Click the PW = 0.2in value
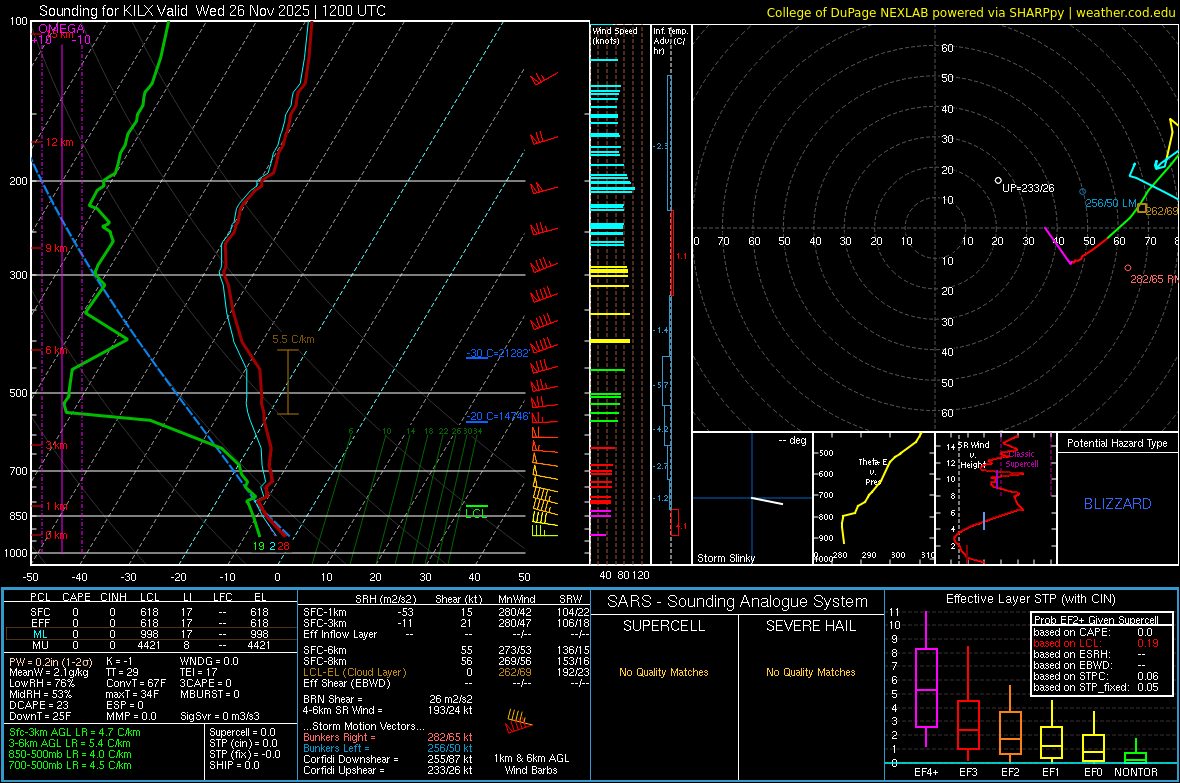 52,662
